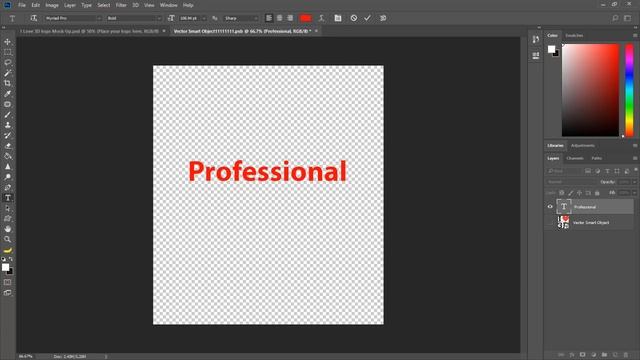The height and width of the screenshot is (360, 640).
Task: Open the layer Opacity dropdown arrow
Action: [x=635, y=182]
